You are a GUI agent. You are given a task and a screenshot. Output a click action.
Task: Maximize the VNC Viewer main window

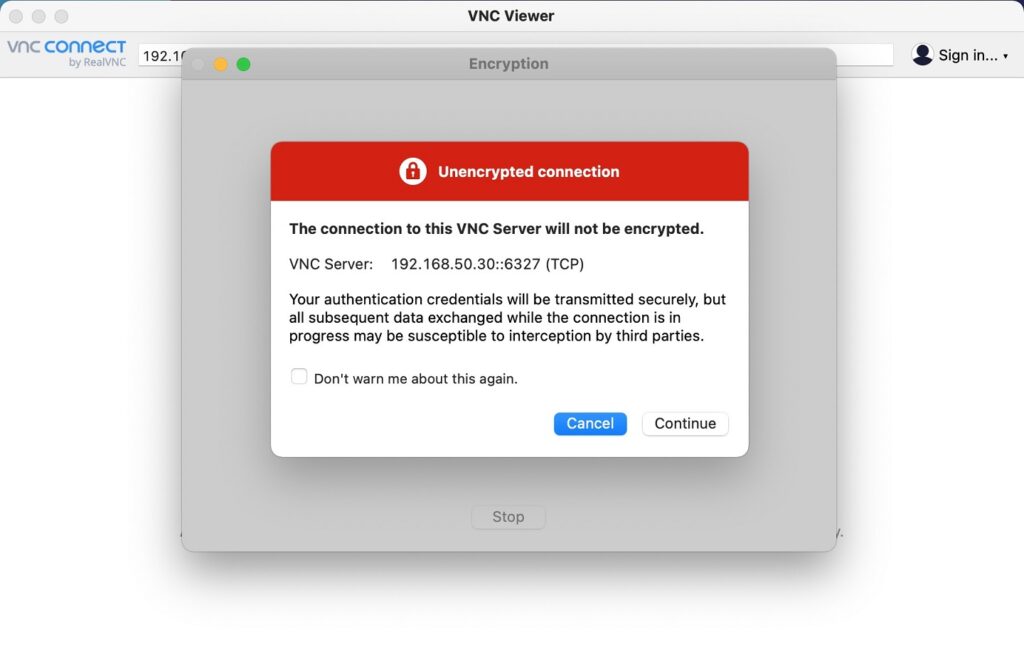[x=62, y=16]
